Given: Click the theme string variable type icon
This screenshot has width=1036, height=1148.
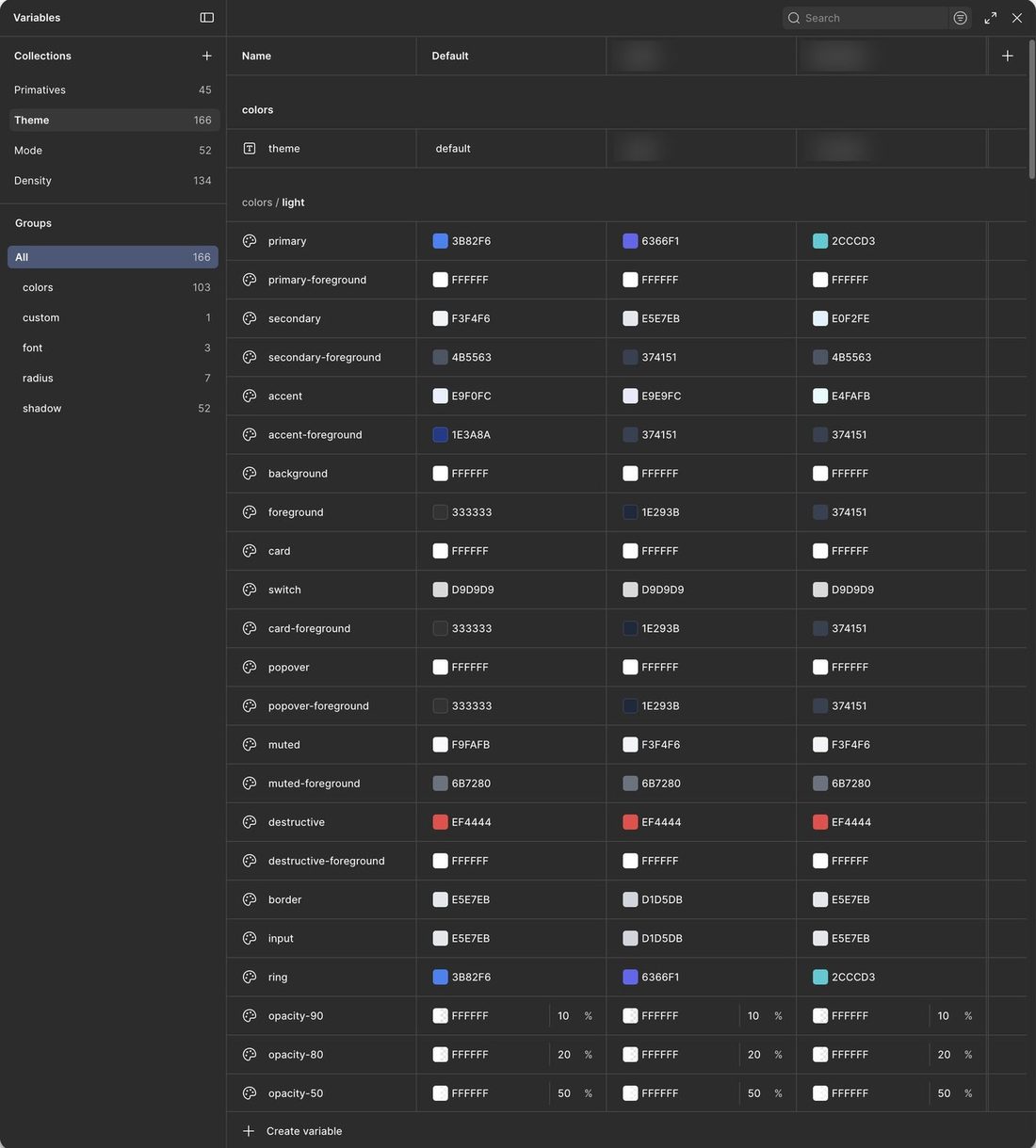Looking at the screenshot, I should (250, 149).
